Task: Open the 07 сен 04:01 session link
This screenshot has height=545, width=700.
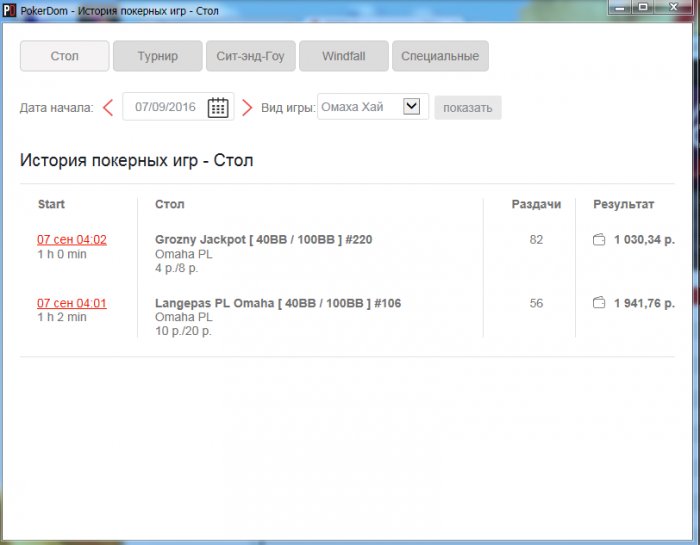Action: 72,303
